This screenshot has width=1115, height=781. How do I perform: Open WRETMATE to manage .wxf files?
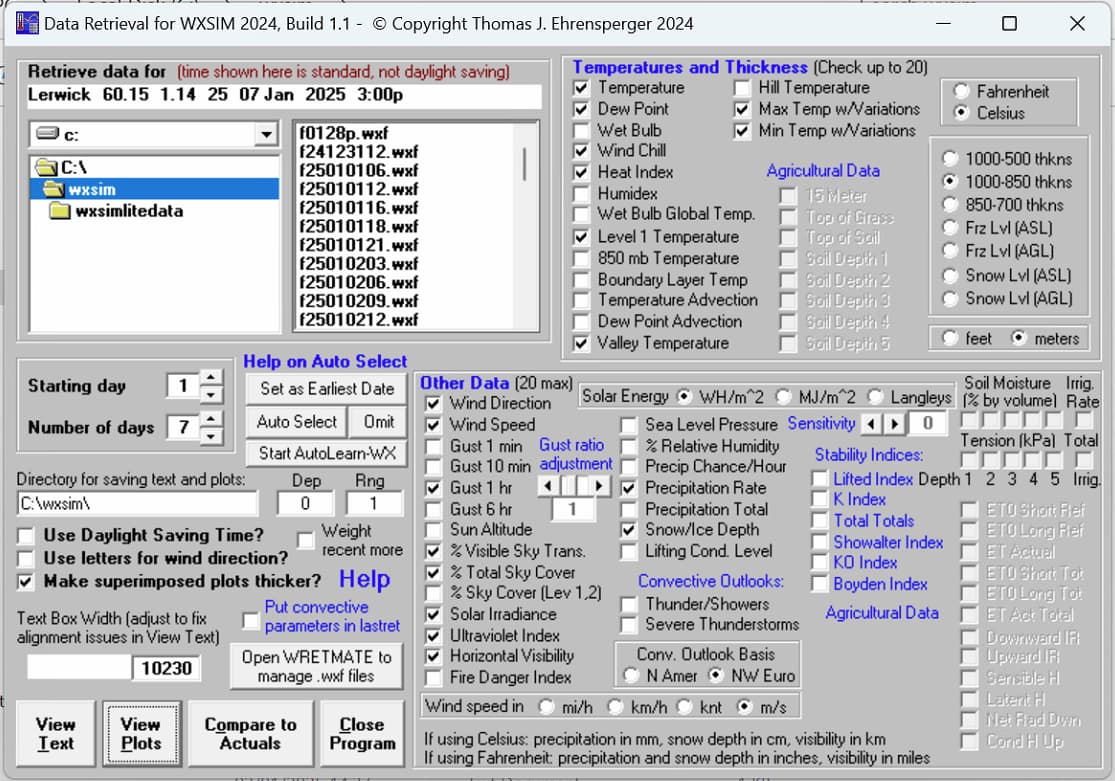pos(316,666)
